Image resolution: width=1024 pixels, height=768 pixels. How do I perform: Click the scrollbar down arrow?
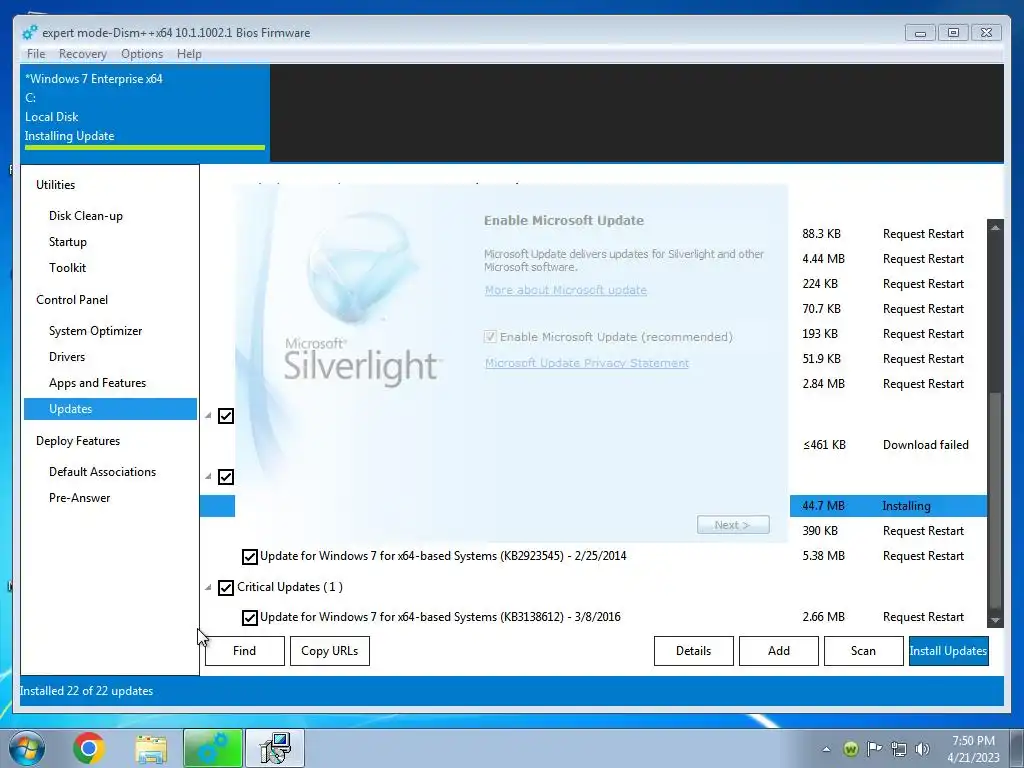point(995,620)
